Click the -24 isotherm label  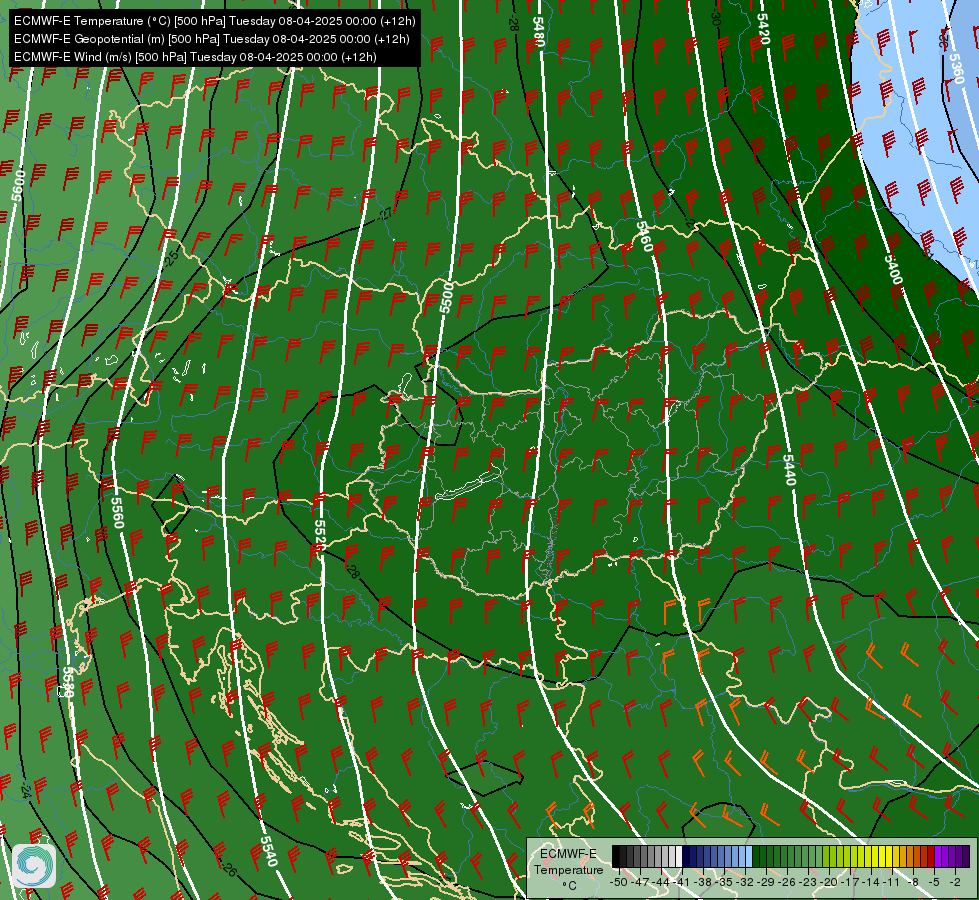pyautogui.click(x=25, y=790)
